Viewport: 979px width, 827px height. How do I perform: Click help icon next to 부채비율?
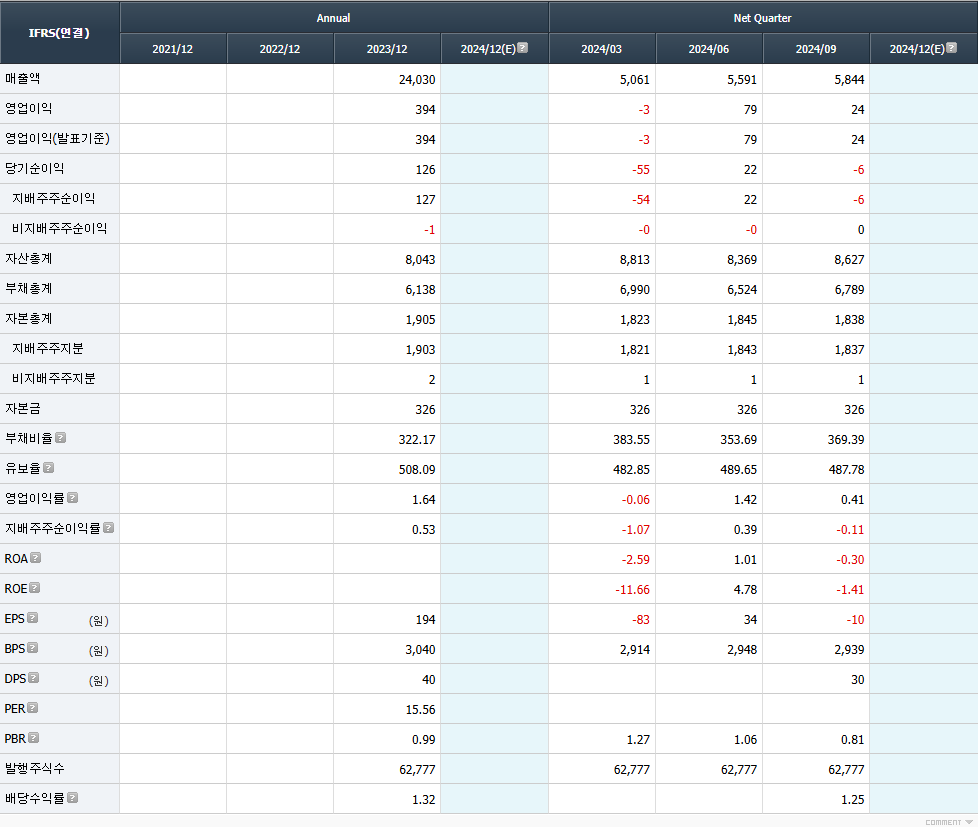coord(61,438)
